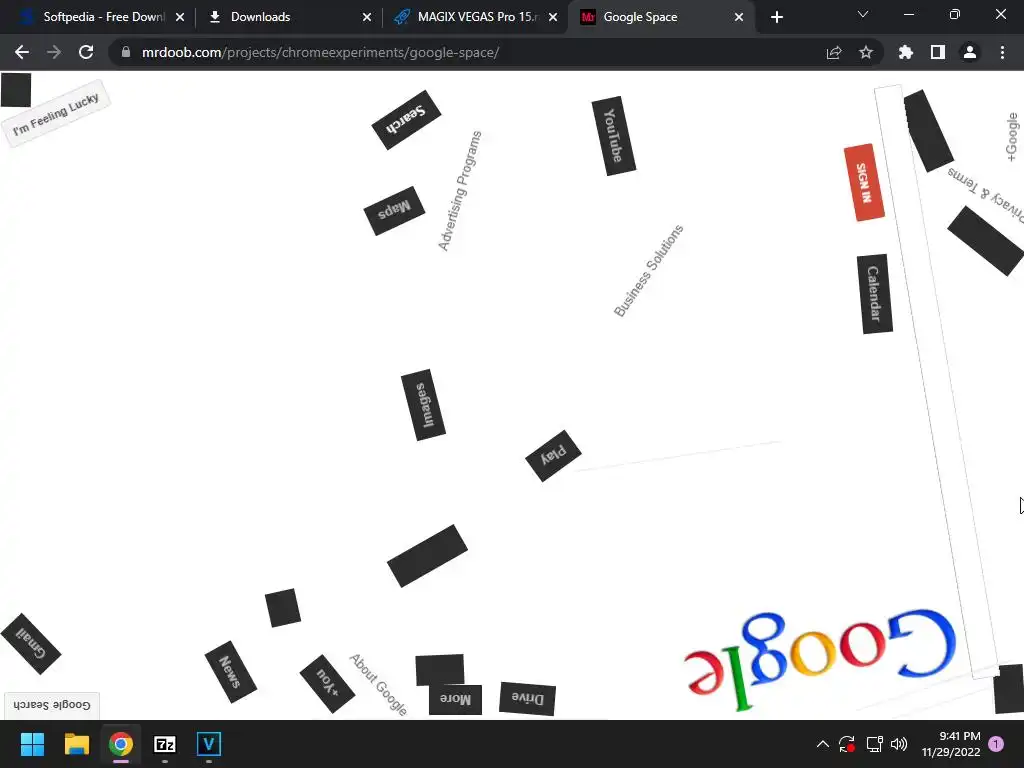Viewport: 1024px width, 768px height.
Task: Click the floating +You block
Action: pos(327,684)
